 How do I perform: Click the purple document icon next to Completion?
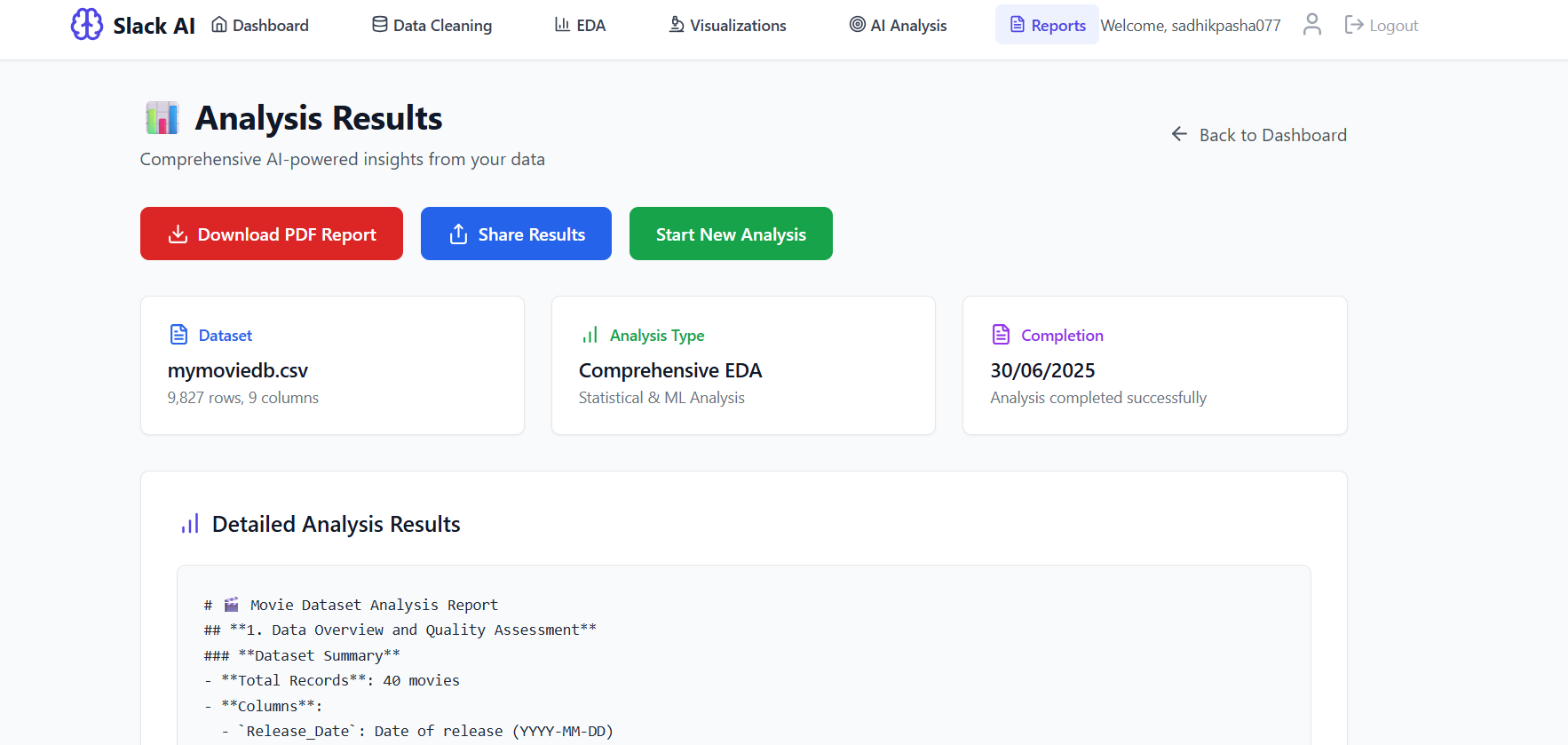[x=1001, y=335]
